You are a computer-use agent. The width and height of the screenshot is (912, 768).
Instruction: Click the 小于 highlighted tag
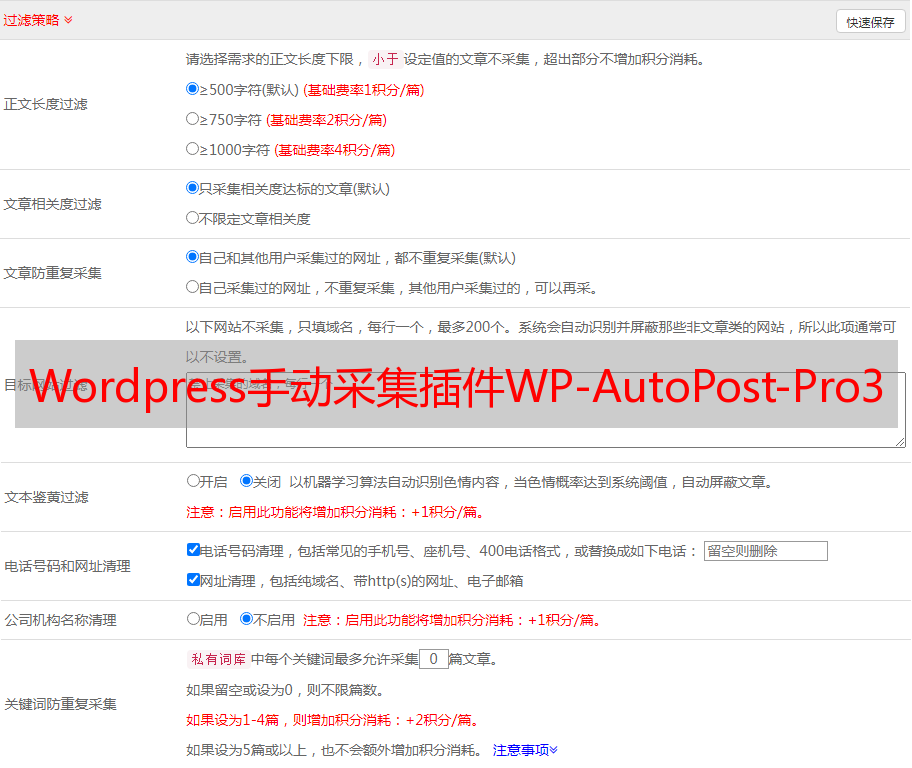coord(385,59)
